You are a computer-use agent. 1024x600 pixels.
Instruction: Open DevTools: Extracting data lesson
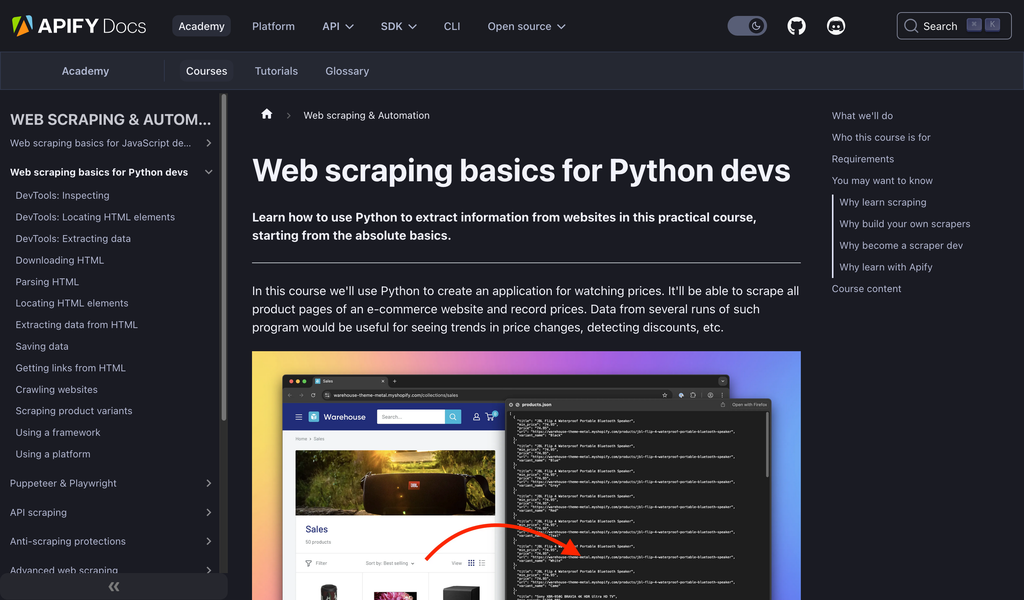73,238
